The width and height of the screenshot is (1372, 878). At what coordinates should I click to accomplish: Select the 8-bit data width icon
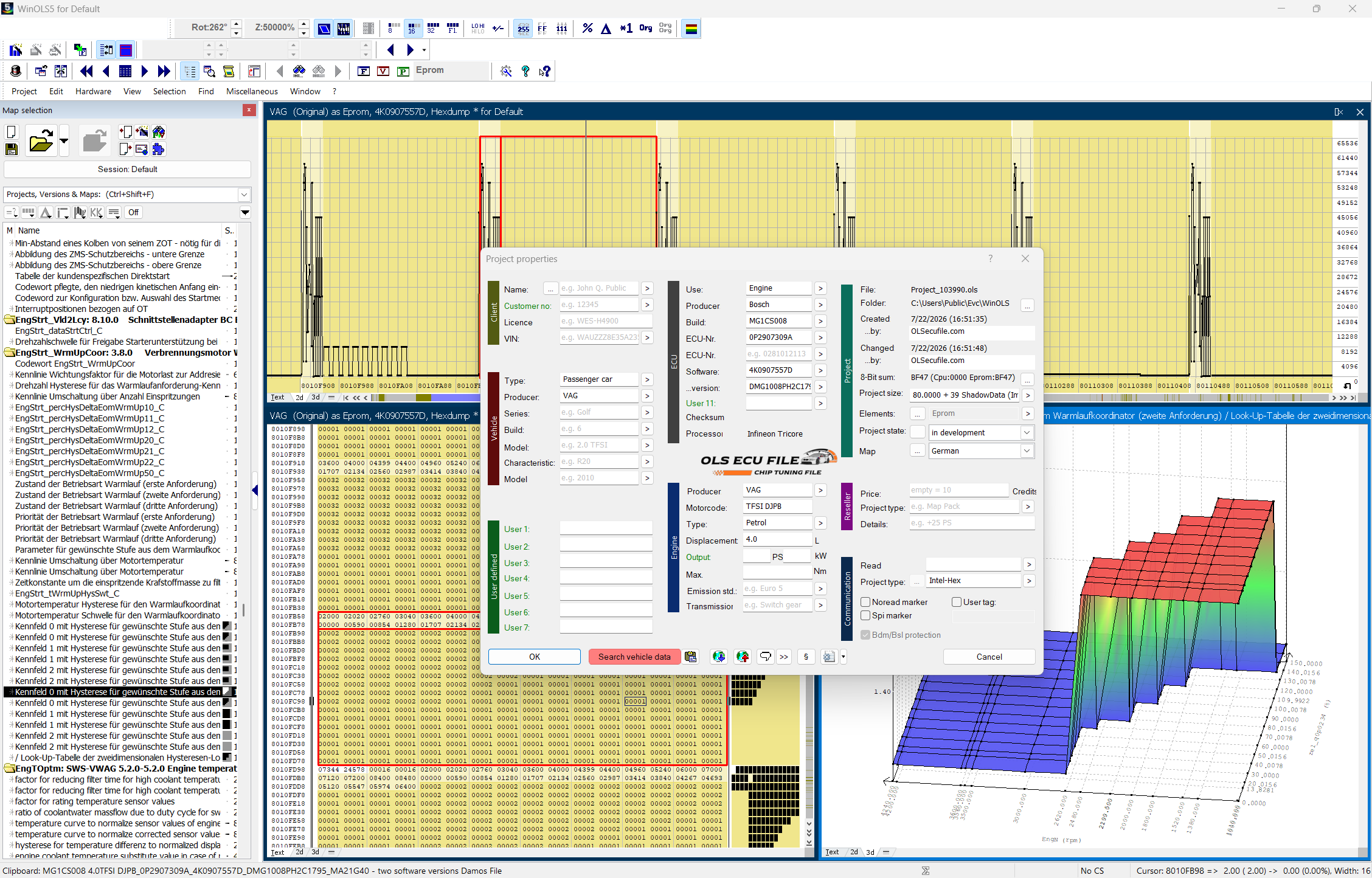click(393, 29)
